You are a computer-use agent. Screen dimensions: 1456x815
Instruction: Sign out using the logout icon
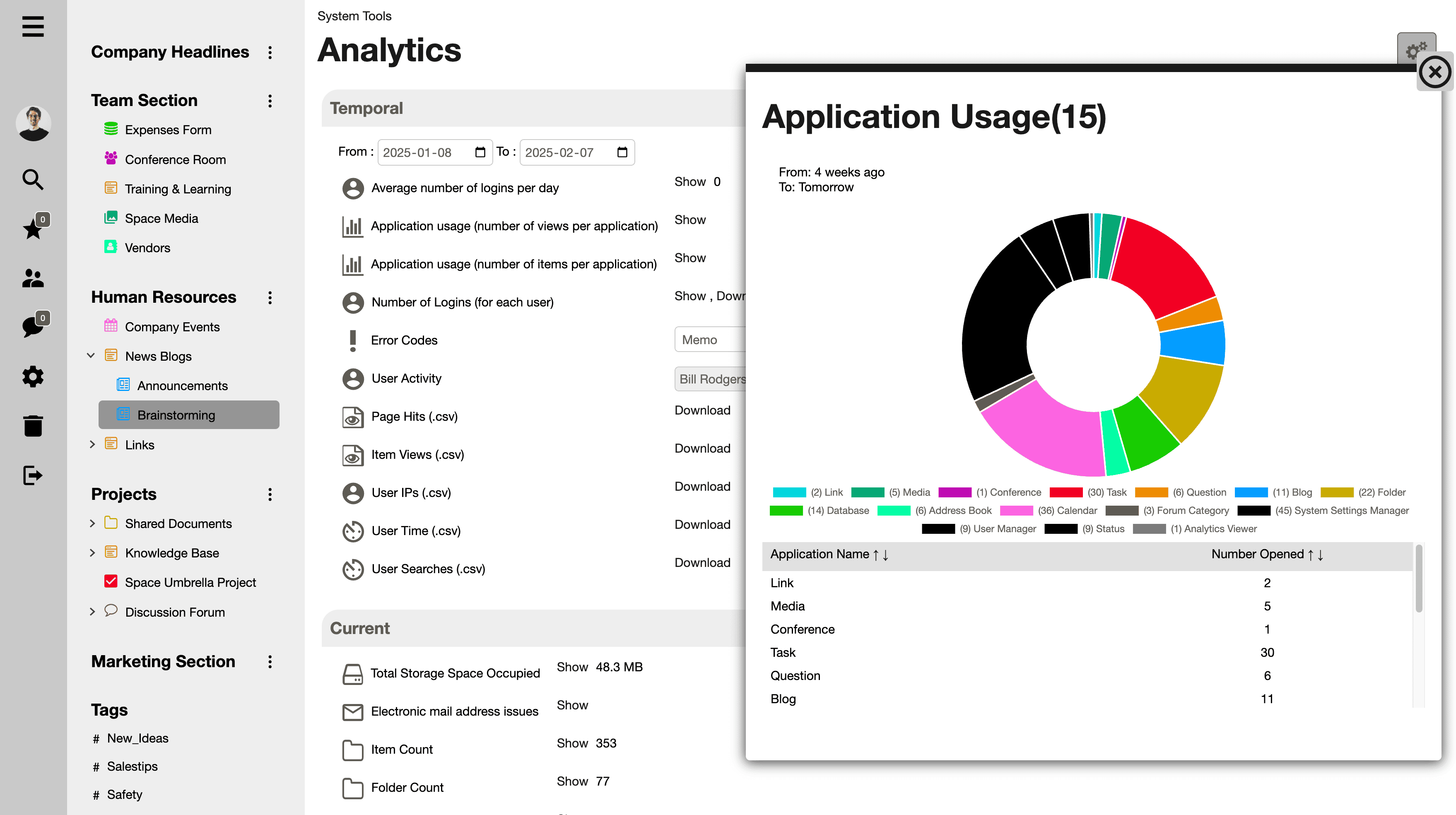(33, 475)
